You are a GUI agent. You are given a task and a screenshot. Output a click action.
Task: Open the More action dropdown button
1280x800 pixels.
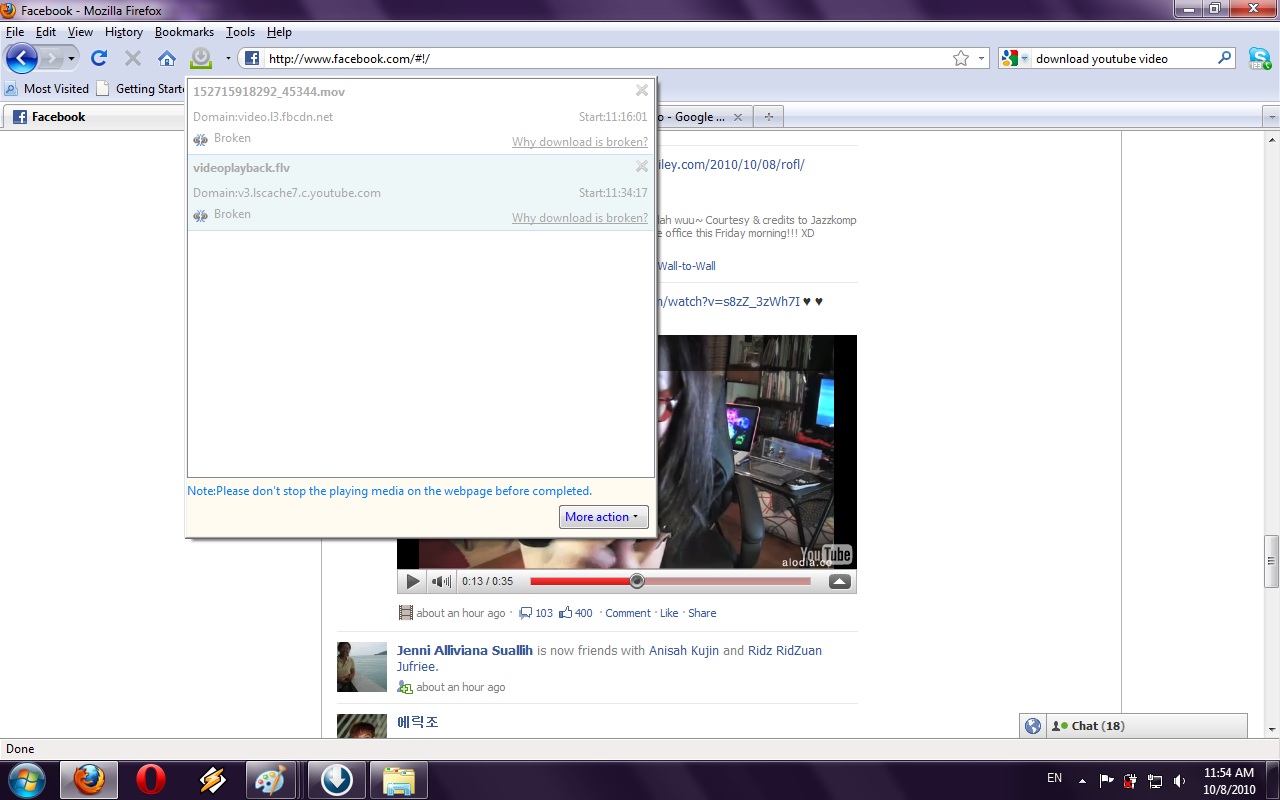pyautogui.click(x=604, y=517)
